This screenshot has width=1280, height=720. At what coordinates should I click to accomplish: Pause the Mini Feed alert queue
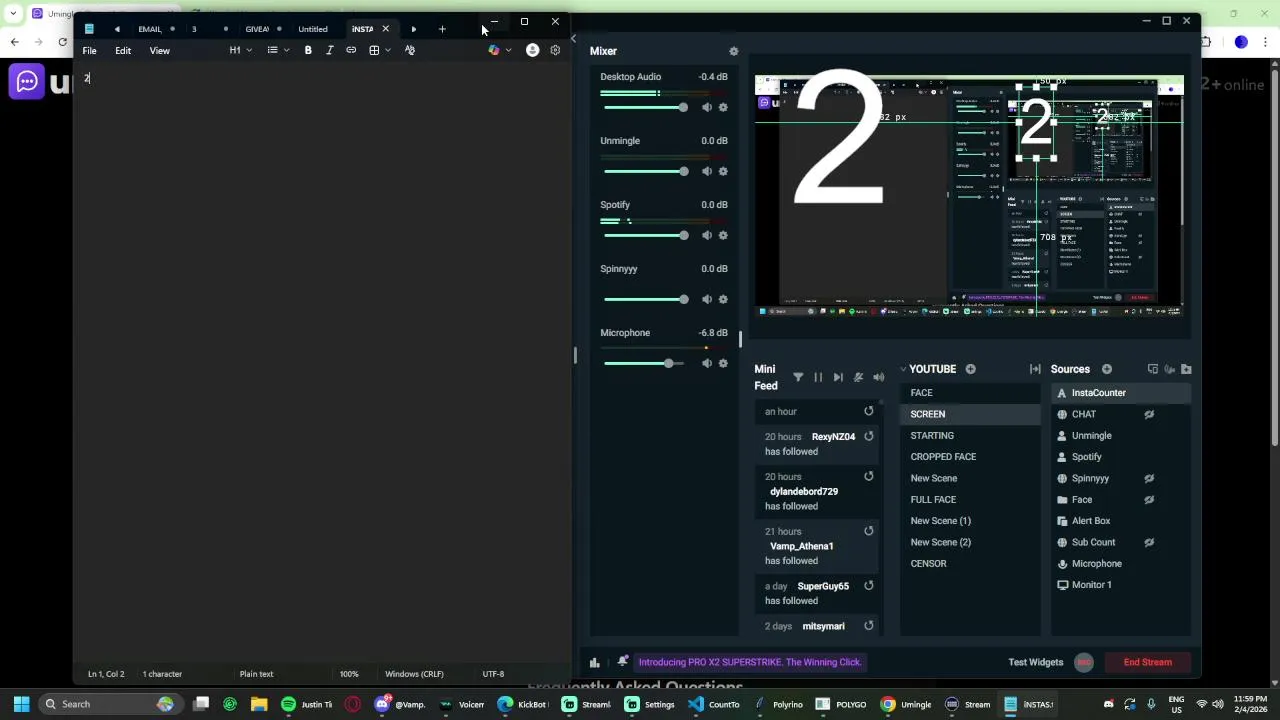click(818, 377)
